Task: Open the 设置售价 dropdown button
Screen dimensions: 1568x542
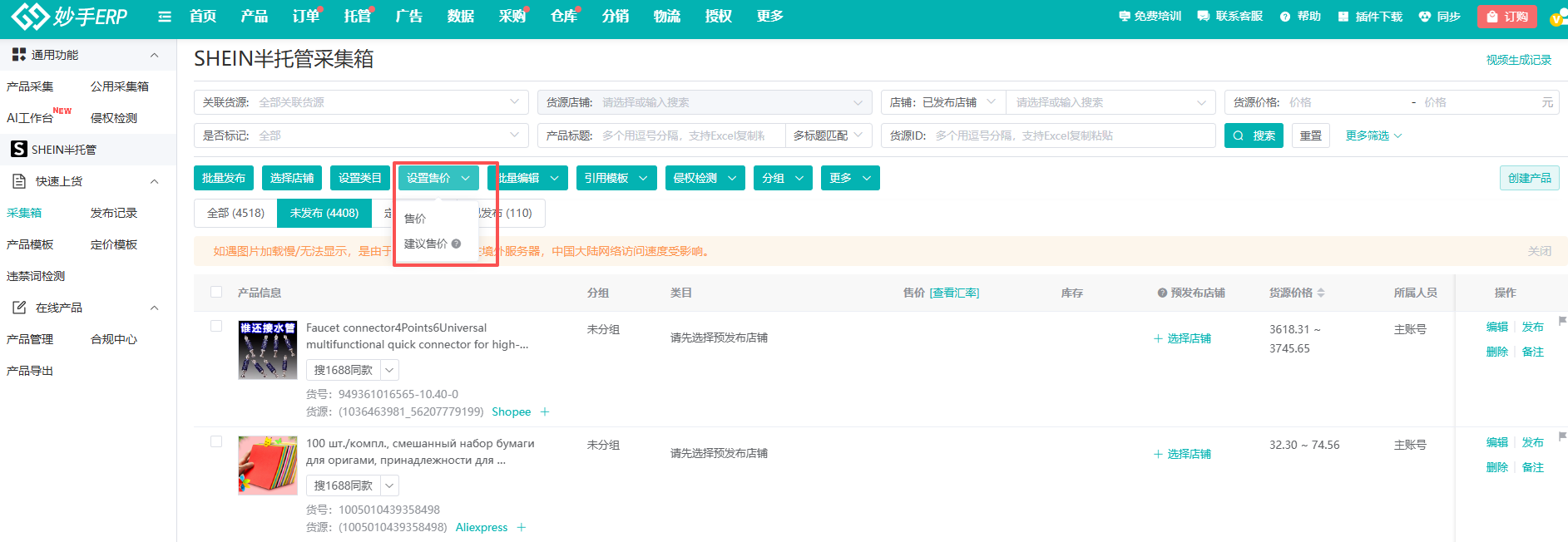Action: [x=438, y=178]
